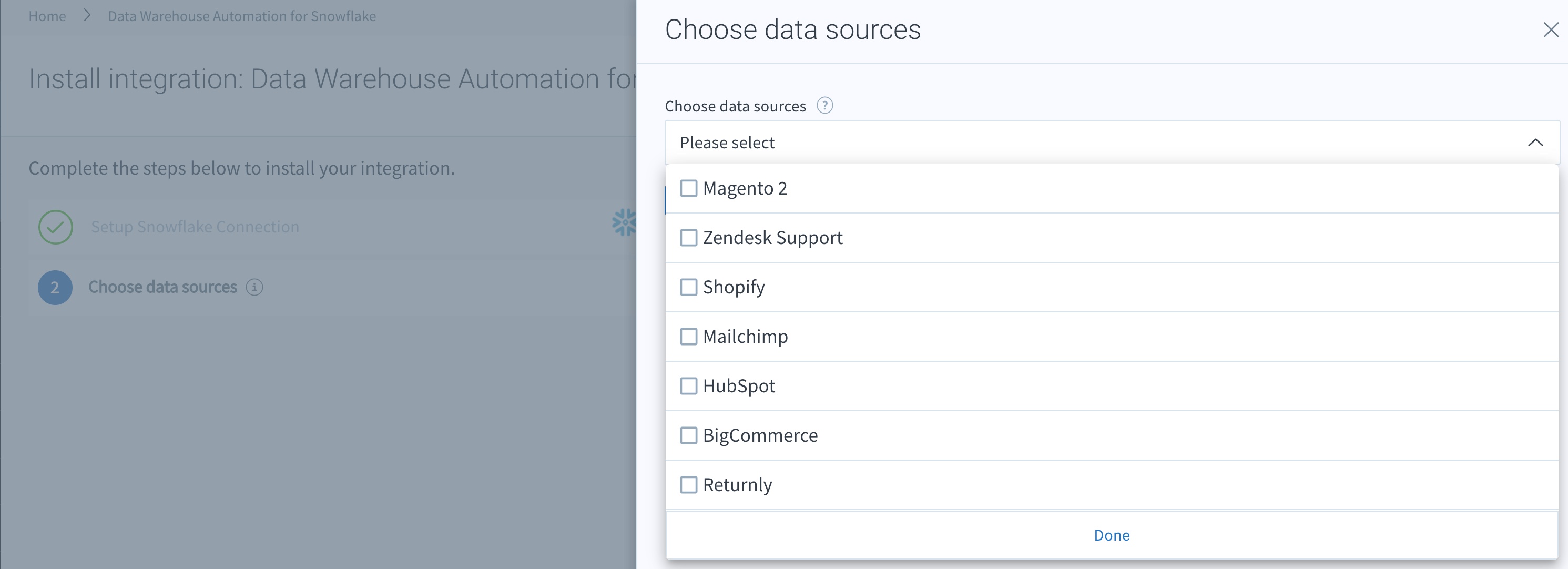Select the HubSpot checkbox

(x=688, y=386)
